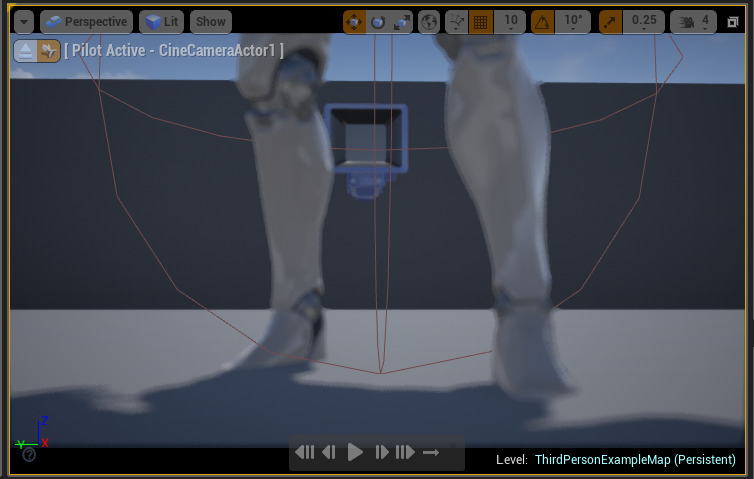The image size is (754, 479).
Task: Select the rotate transform tool
Action: 377,21
